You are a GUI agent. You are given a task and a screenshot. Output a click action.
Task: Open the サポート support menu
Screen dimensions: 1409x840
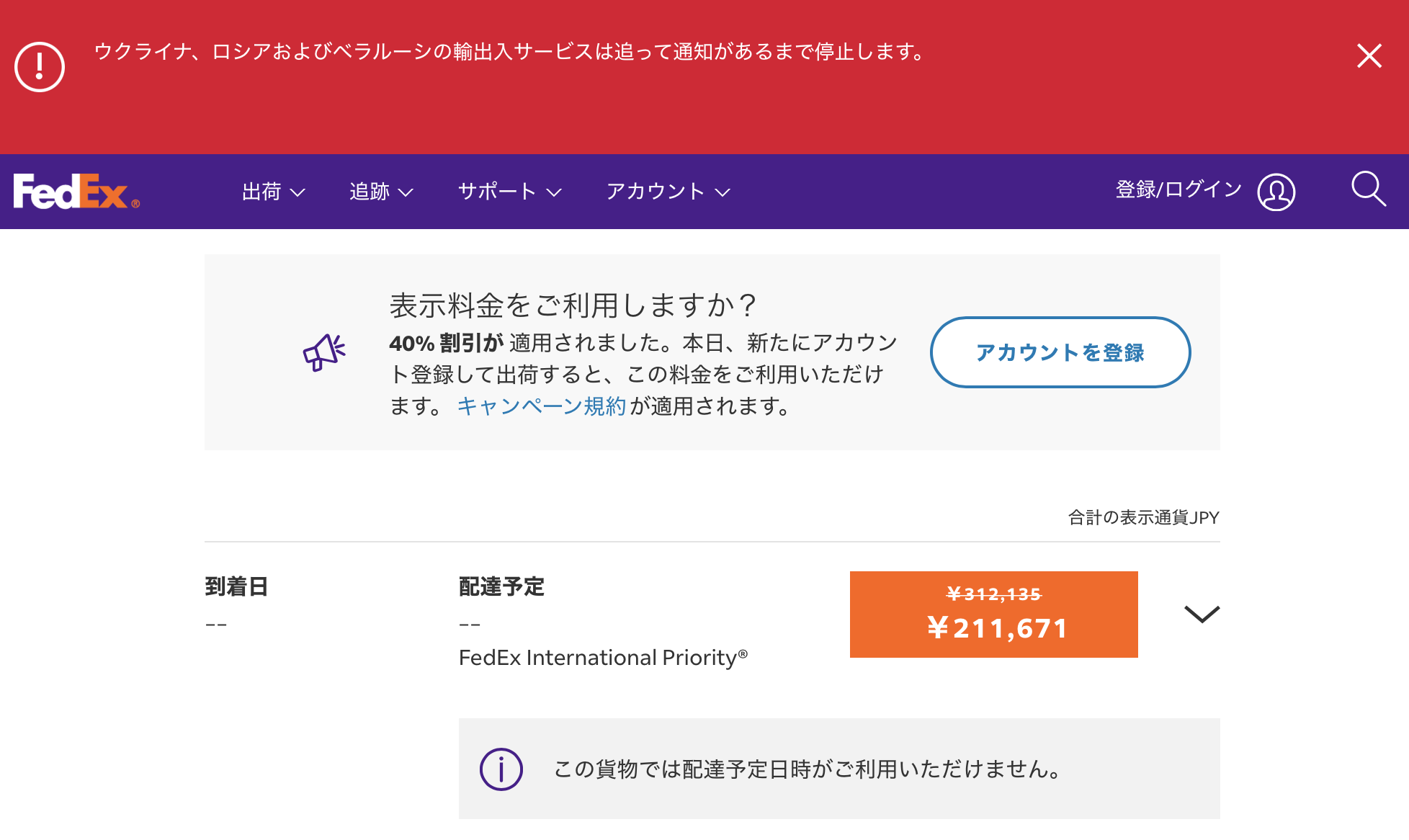pos(510,192)
